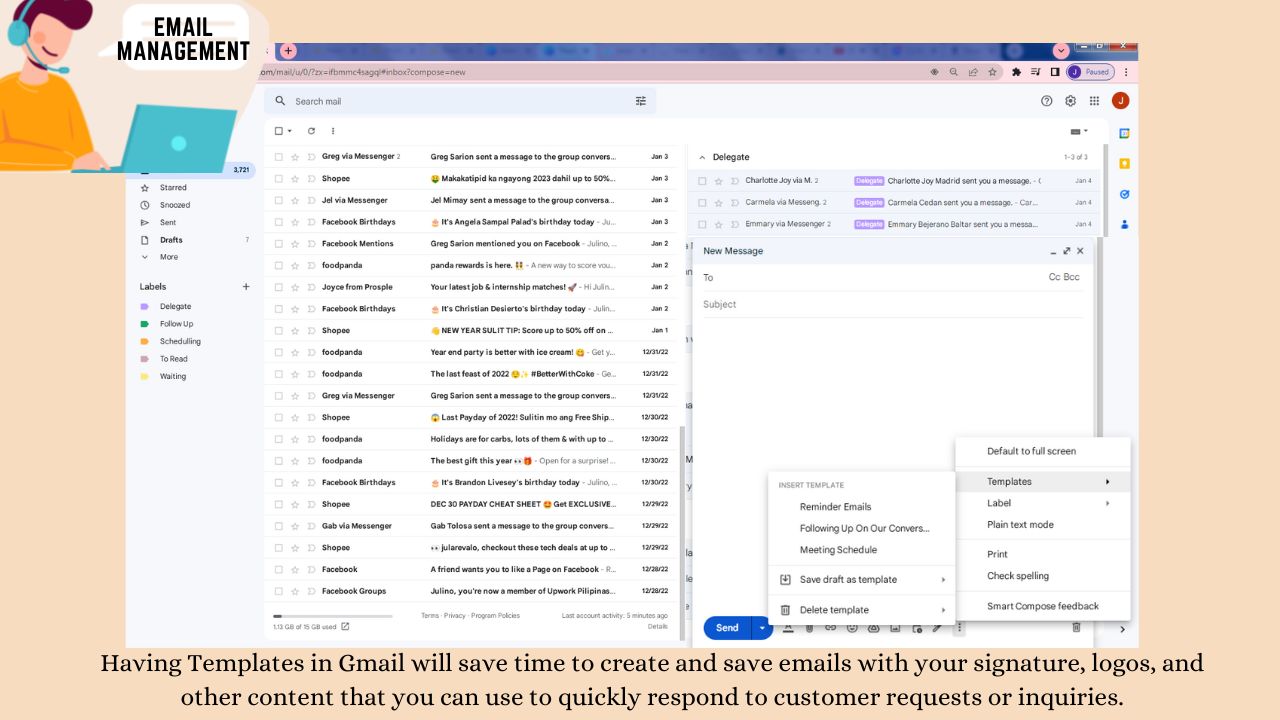This screenshot has width=1280, height=720.
Task: Select checkbox for Jel via Messenger email
Action: point(278,200)
